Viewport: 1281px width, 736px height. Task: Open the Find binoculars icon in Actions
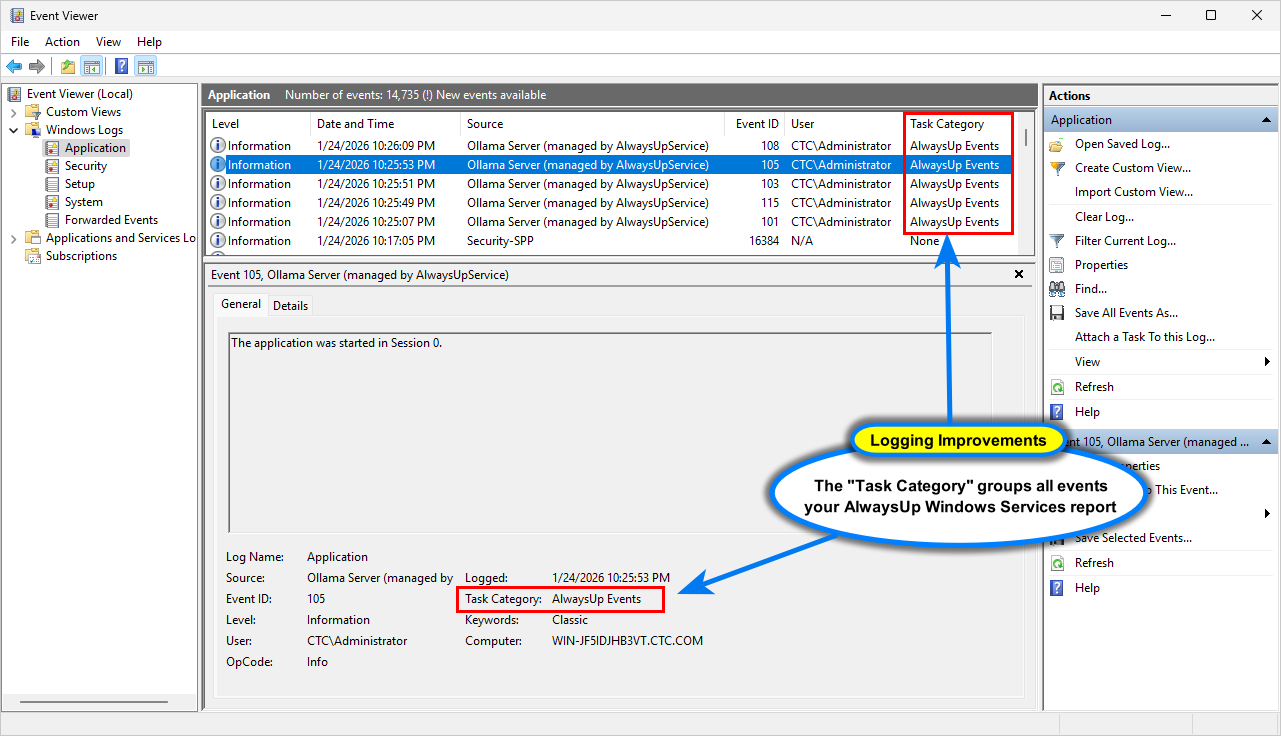[1057, 288]
